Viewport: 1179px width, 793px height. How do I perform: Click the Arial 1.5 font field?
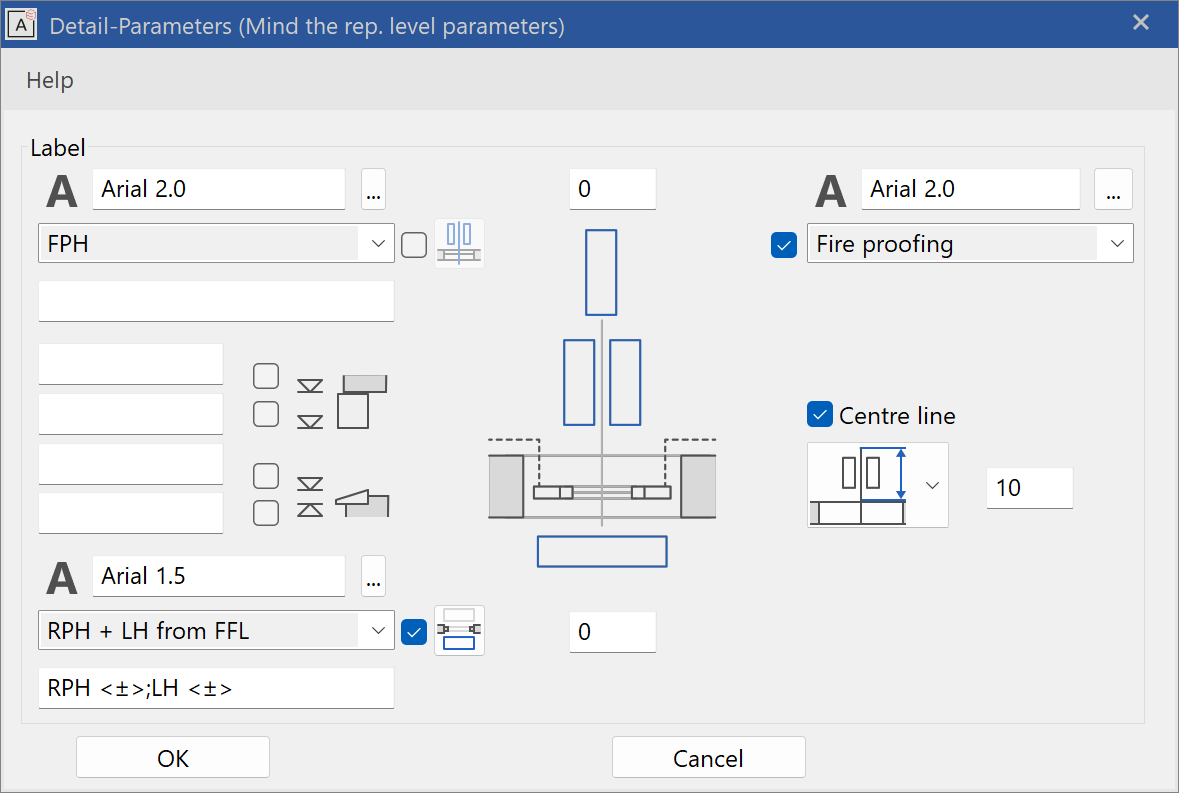pos(219,577)
